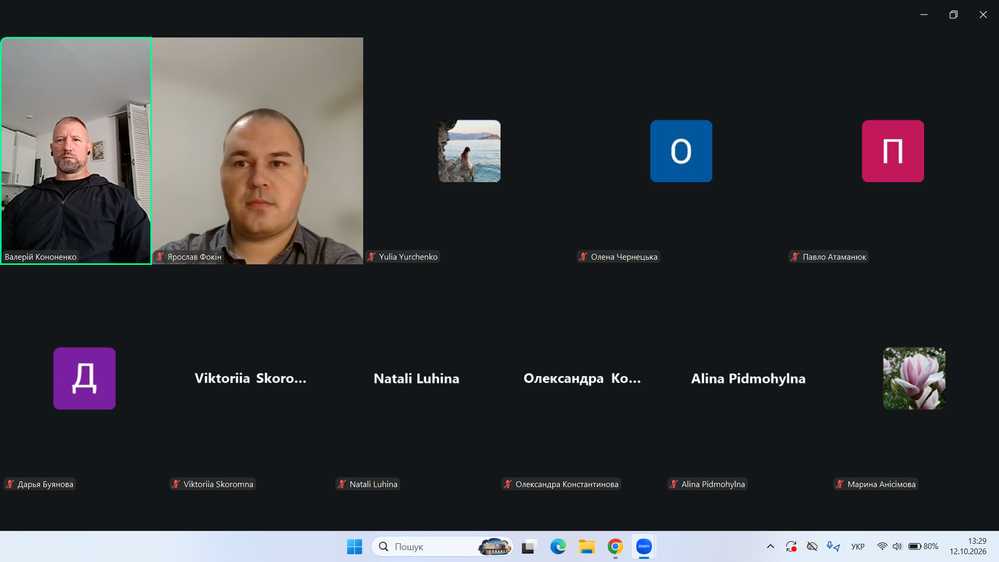Viewport: 999px width, 562px height.
Task: Click the 'Viktoriia Skoromna' bottom name label
Action: [x=219, y=484]
